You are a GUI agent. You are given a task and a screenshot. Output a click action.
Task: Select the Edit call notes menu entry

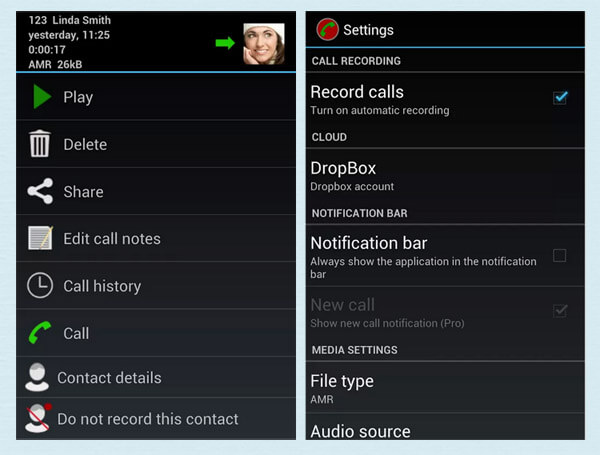point(112,238)
